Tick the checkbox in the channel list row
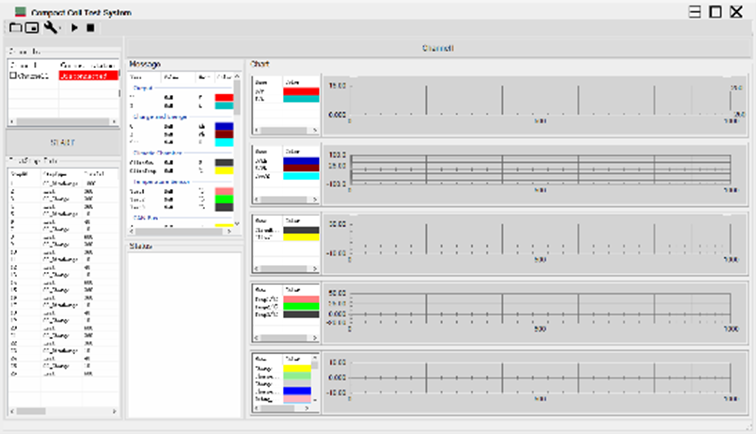The width and height of the screenshot is (756, 434). coord(12,75)
